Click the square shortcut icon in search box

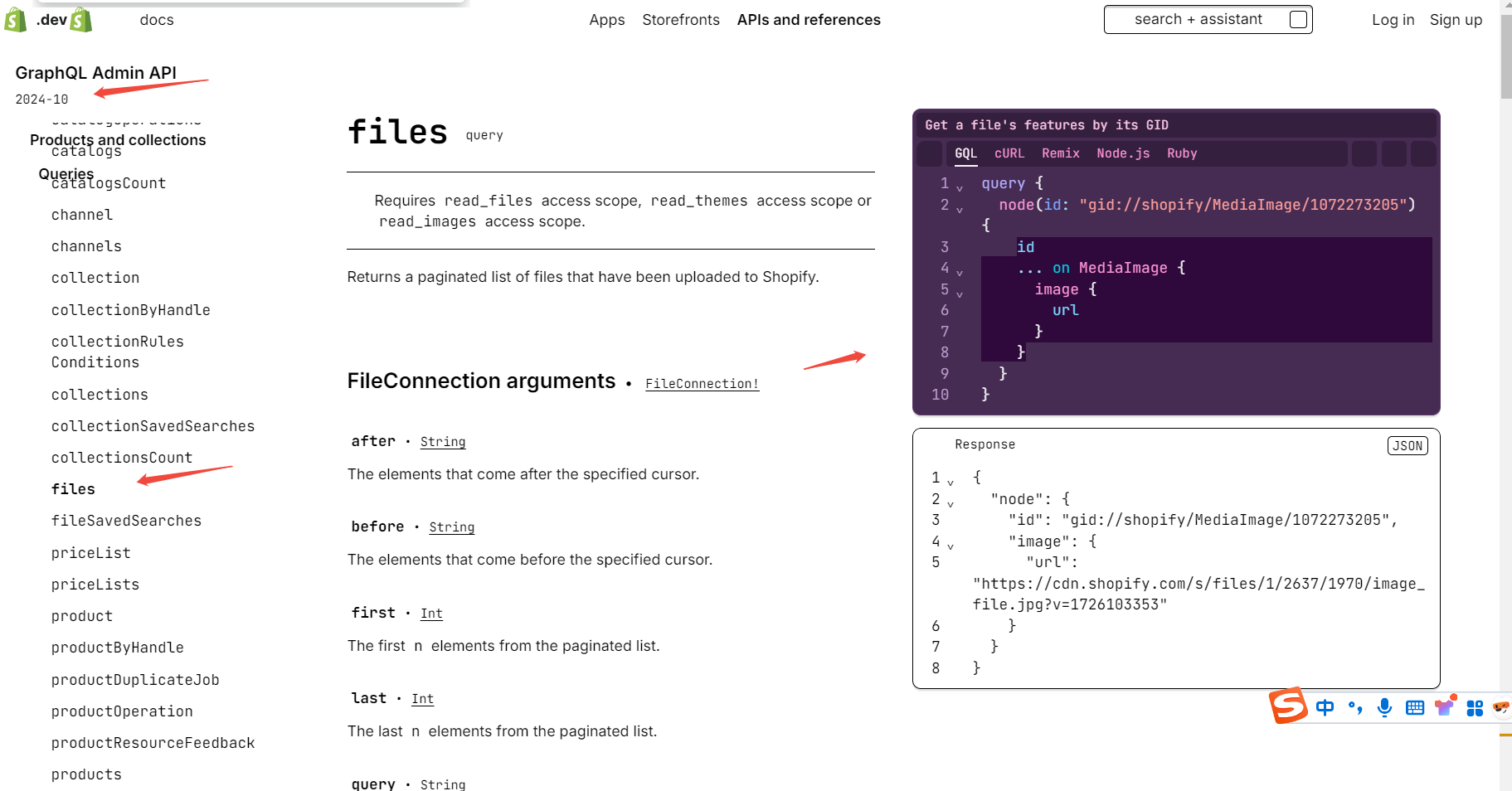1299,19
